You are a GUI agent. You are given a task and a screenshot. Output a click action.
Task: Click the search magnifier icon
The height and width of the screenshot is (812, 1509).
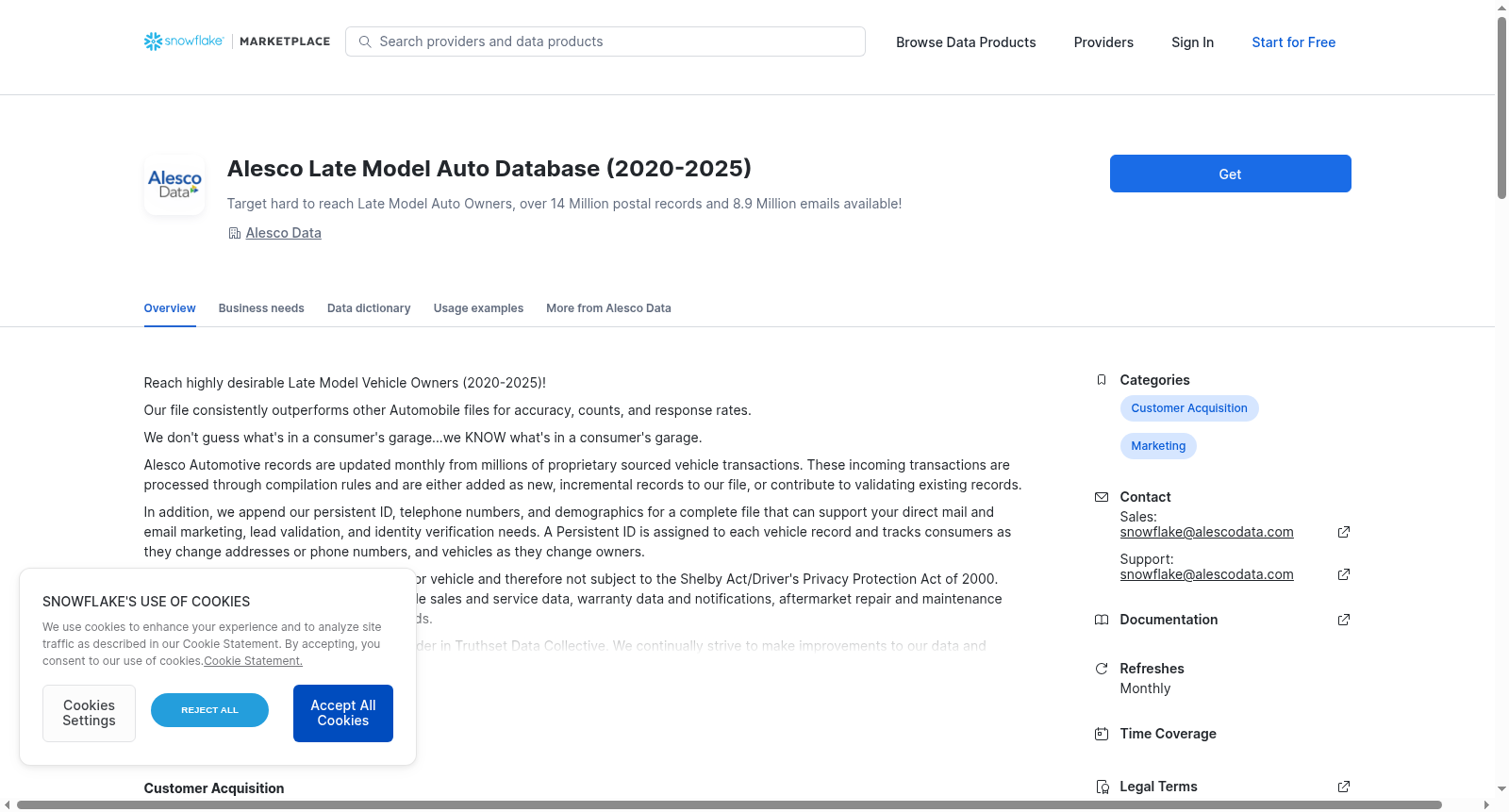tap(365, 41)
